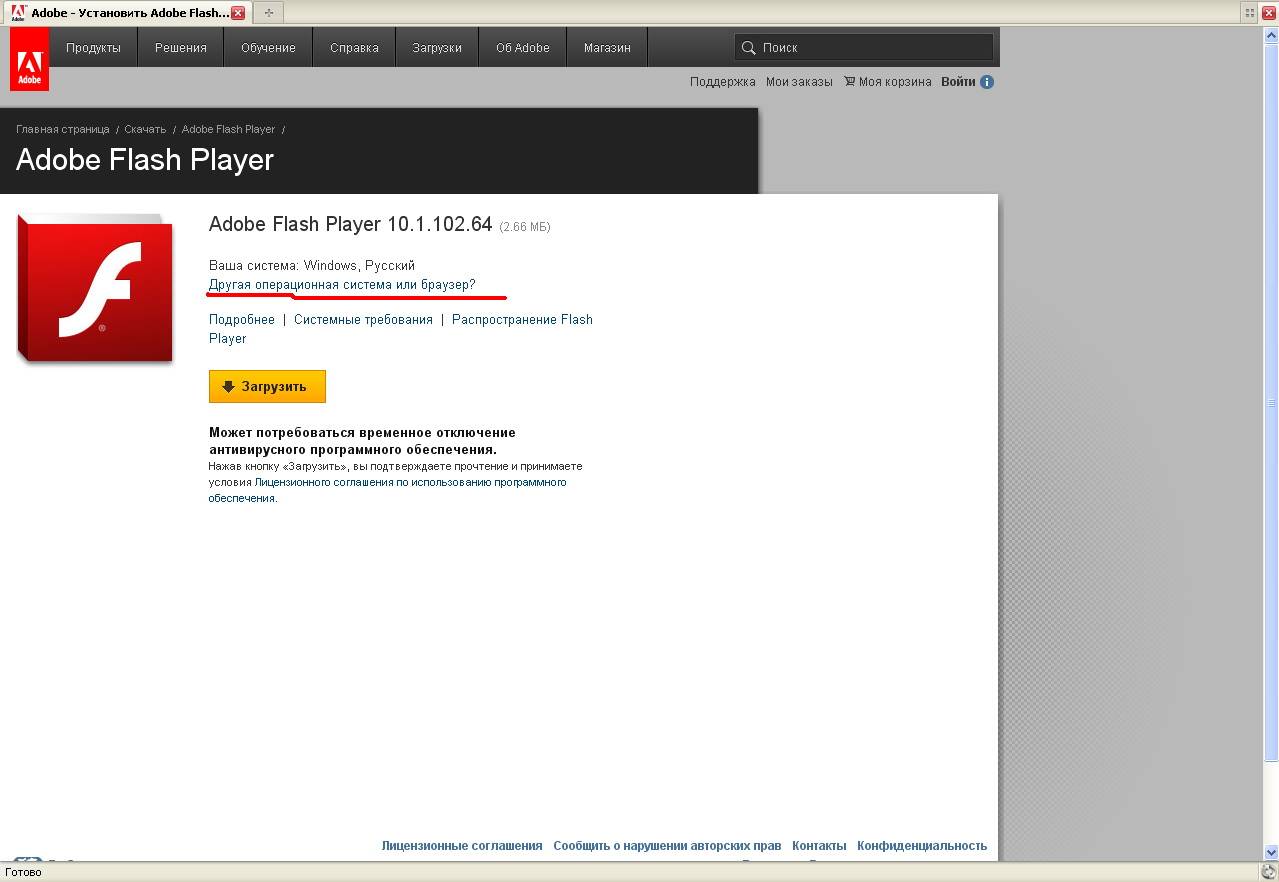Open the footer Контакты link
This screenshot has height=882, width=1279.
tap(819, 846)
